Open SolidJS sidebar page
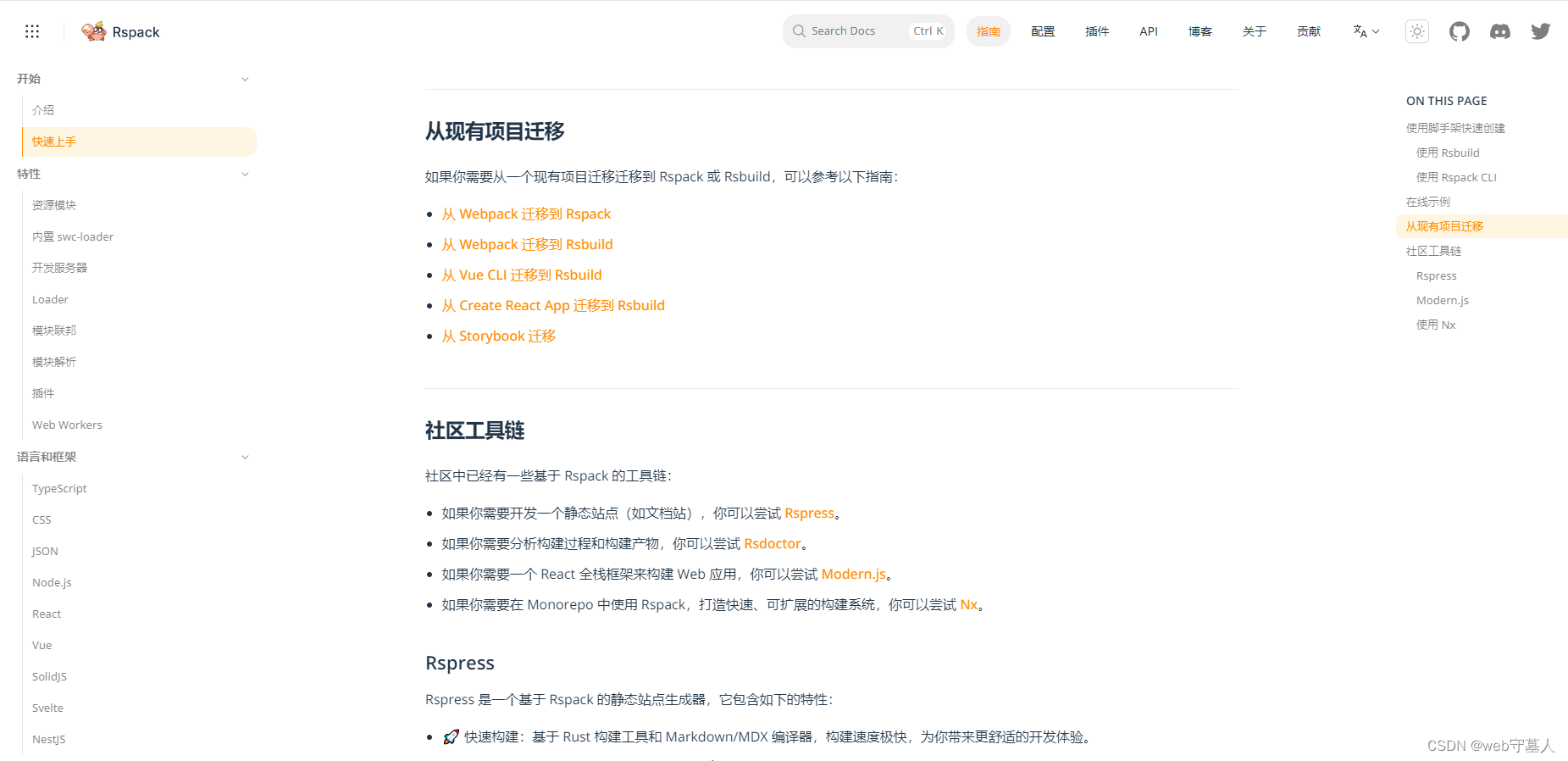This screenshot has width=1568, height=761. coord(49,676)
